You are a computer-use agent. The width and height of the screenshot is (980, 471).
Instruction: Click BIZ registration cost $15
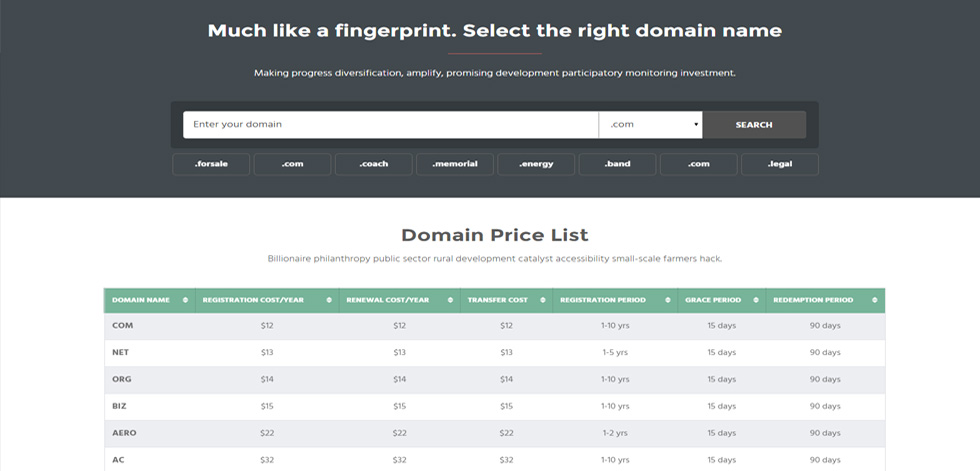click(267, 407)
